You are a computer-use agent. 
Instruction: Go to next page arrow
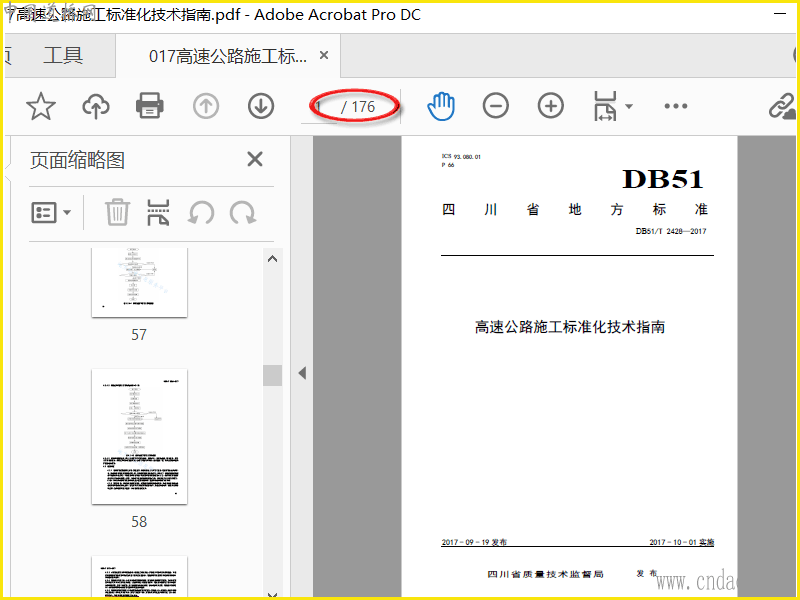pyautogui.click(x=261, y=106)
